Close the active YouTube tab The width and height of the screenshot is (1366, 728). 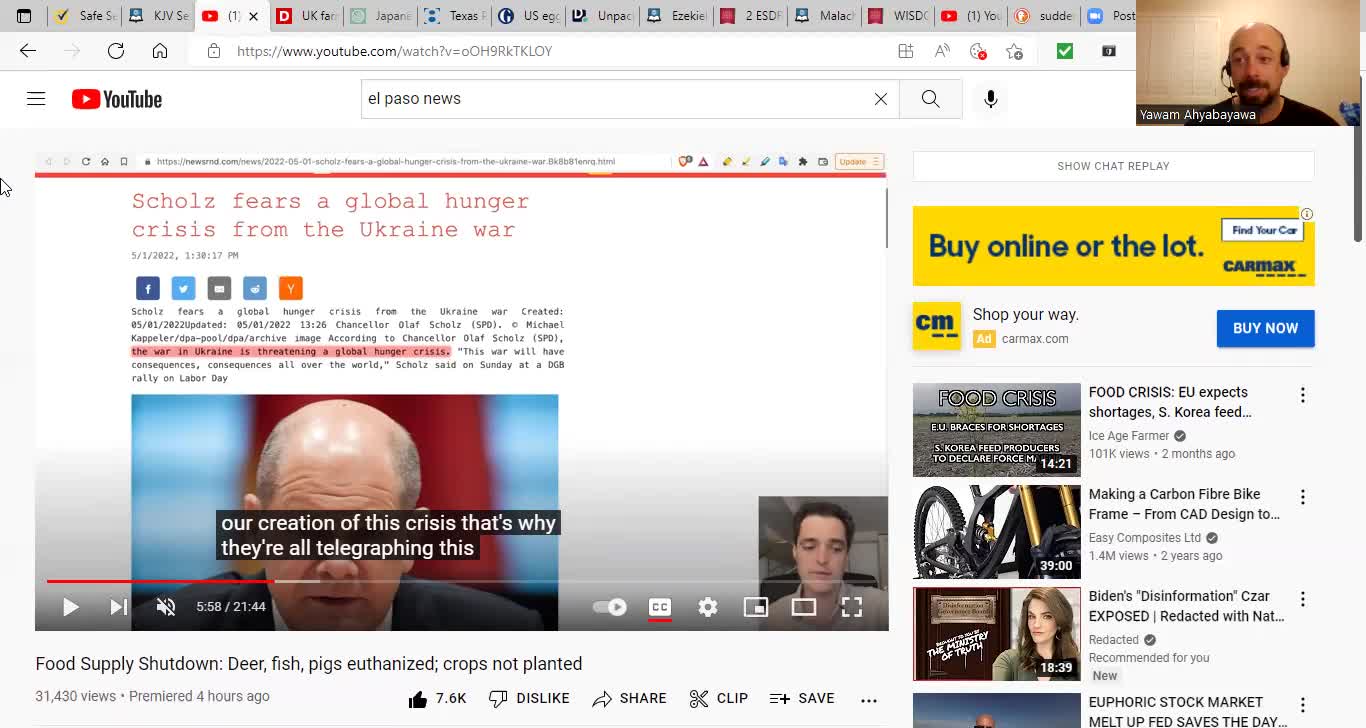[x=253, y=16]
